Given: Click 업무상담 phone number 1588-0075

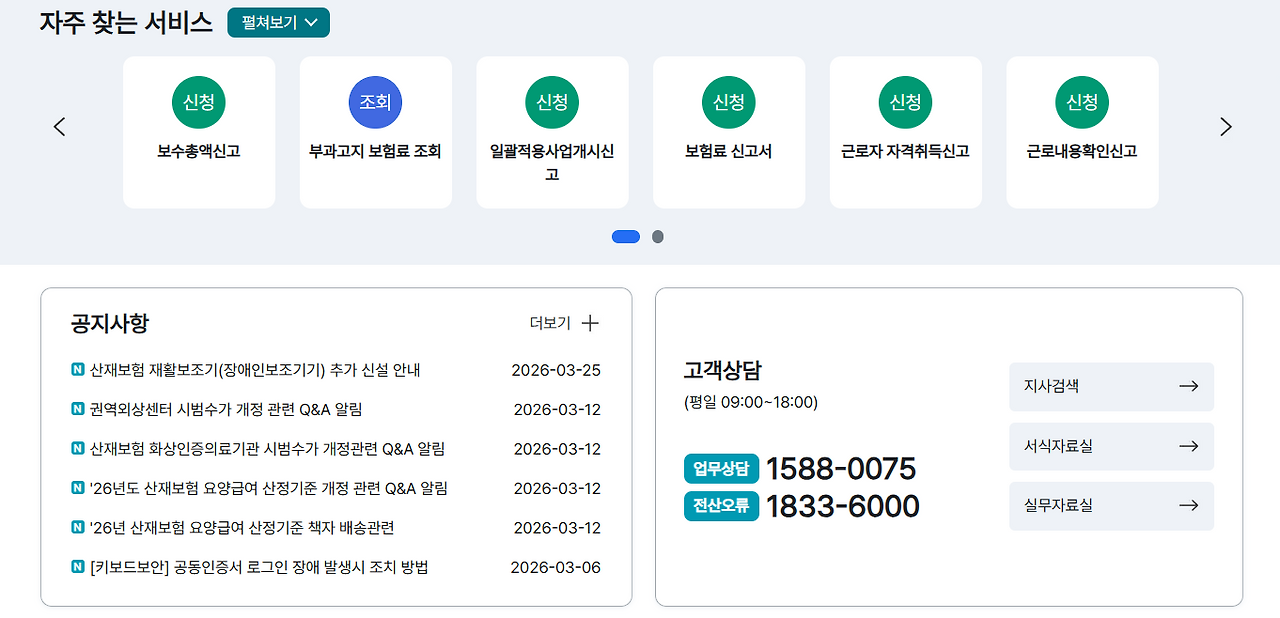Looking at the screenshot, I should coord(840,468).
